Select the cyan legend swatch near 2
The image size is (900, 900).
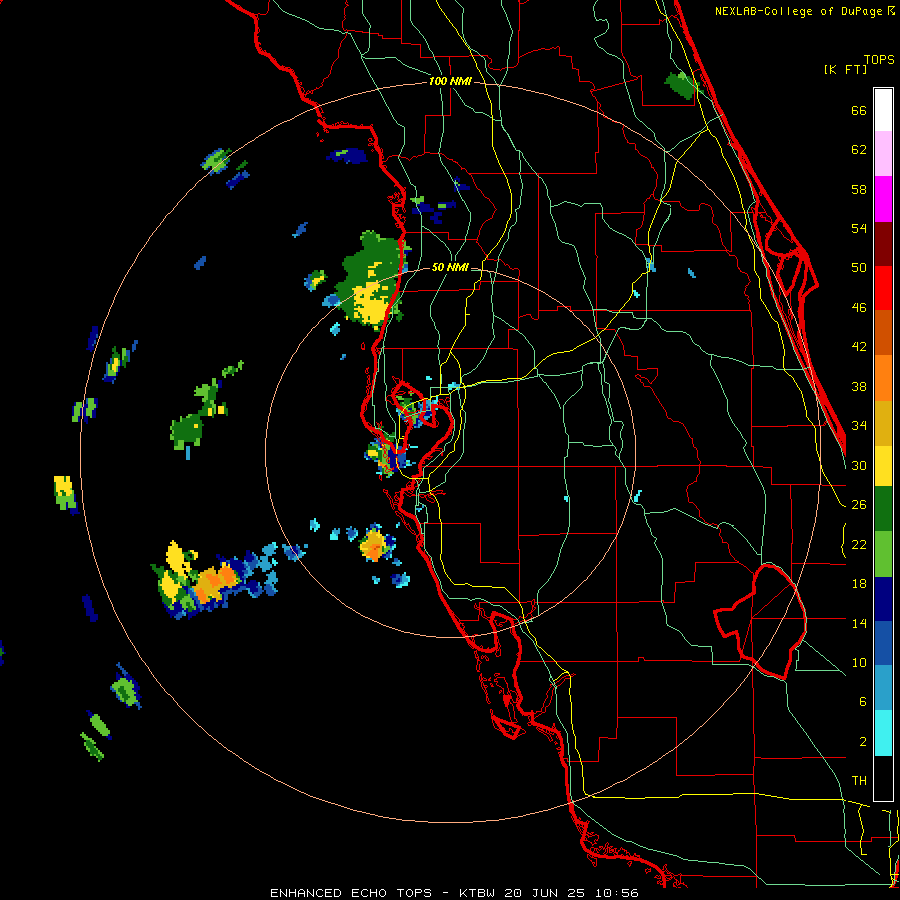pos(883,733)
